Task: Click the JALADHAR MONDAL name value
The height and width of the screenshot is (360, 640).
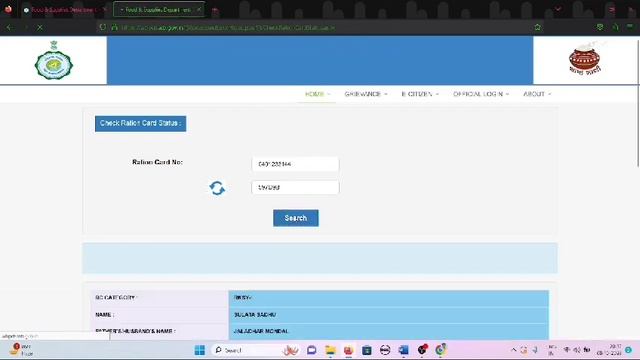Action: tap(261, 331)
